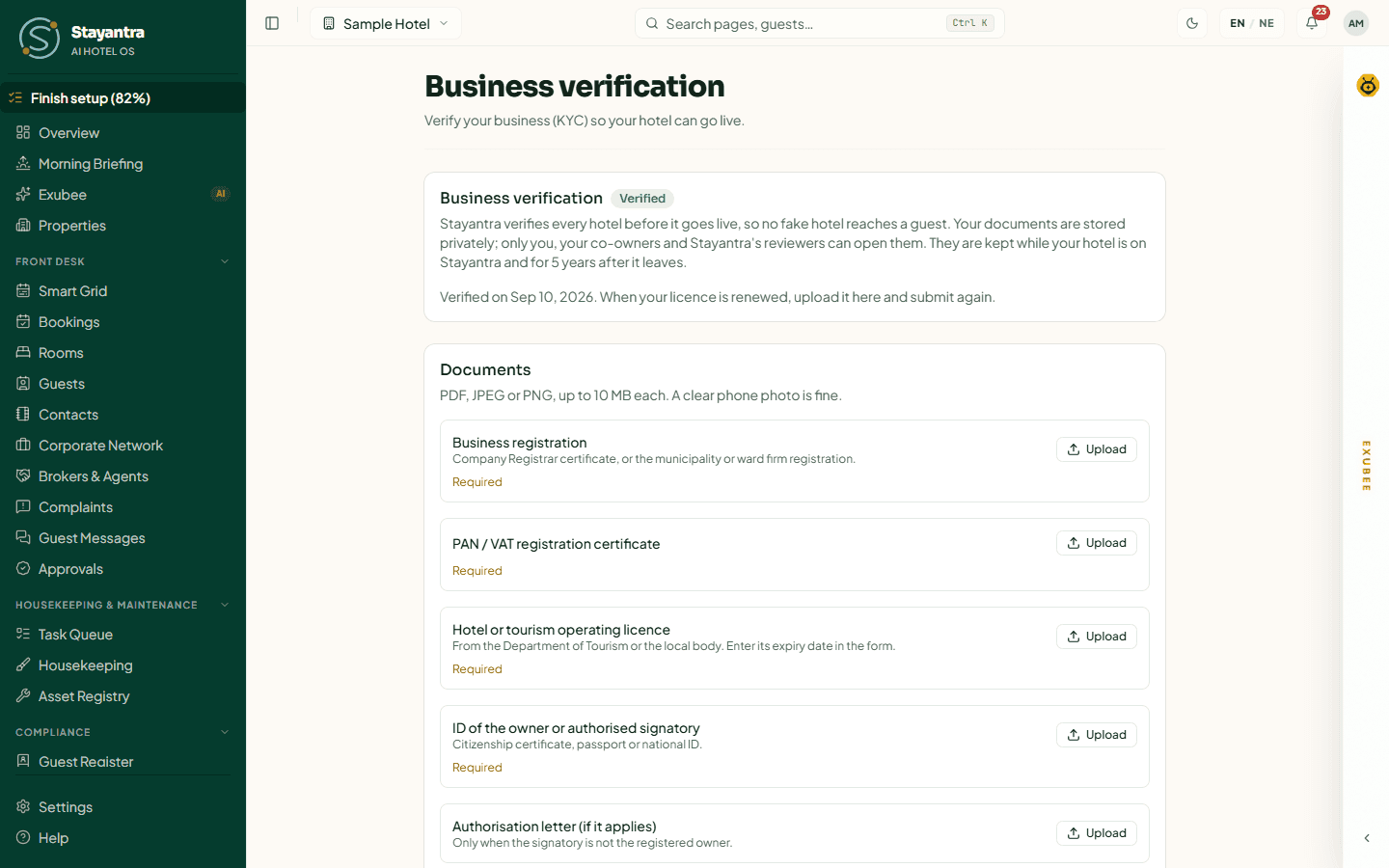
Task: Open Guest Messages in sidebar
Action: [x=123, y=537]
